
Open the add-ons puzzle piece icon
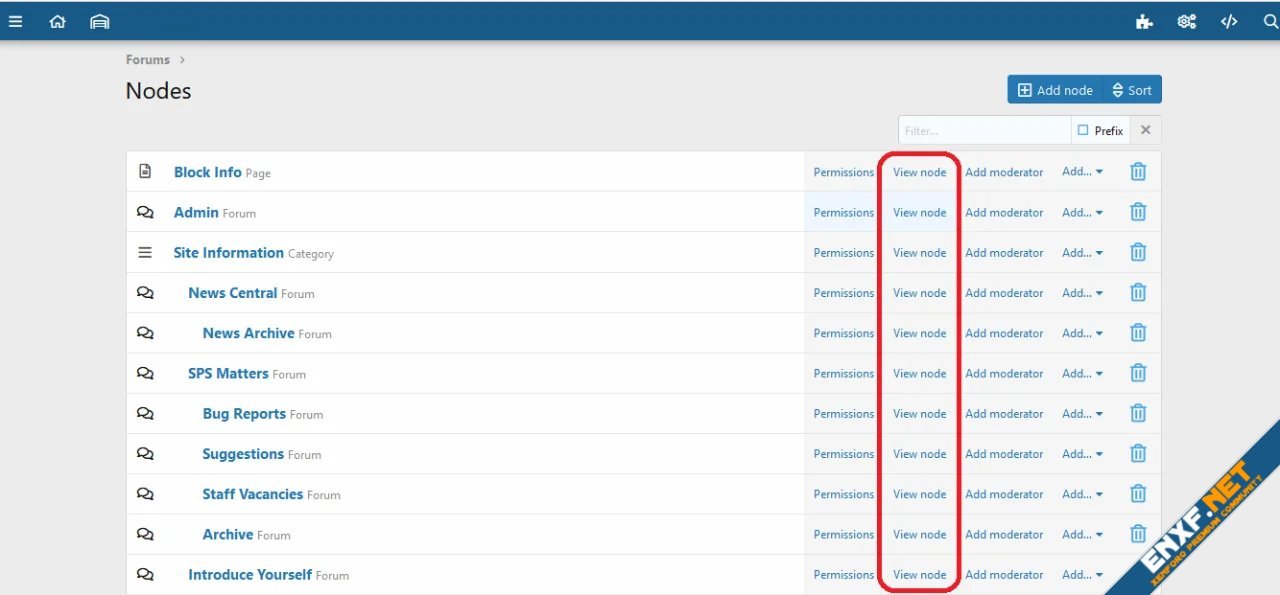click(1144, 21)
